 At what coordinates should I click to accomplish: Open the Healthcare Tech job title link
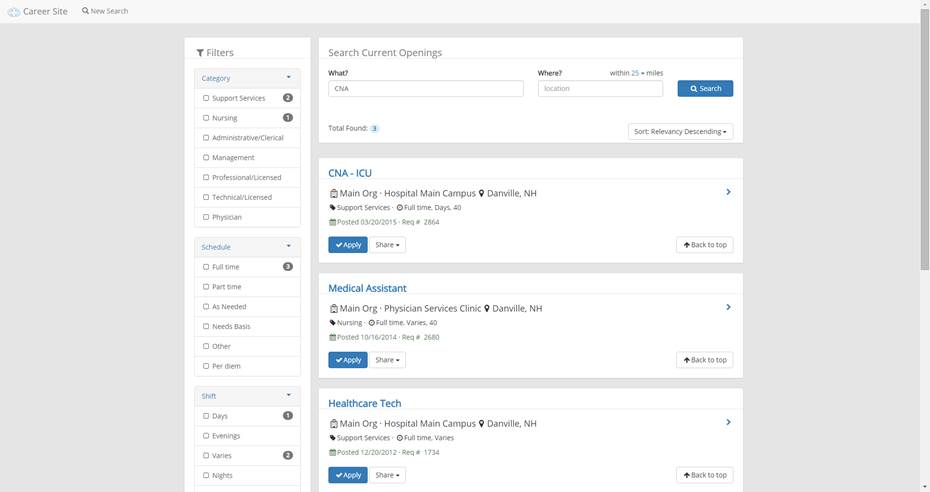tap(365, 403)
